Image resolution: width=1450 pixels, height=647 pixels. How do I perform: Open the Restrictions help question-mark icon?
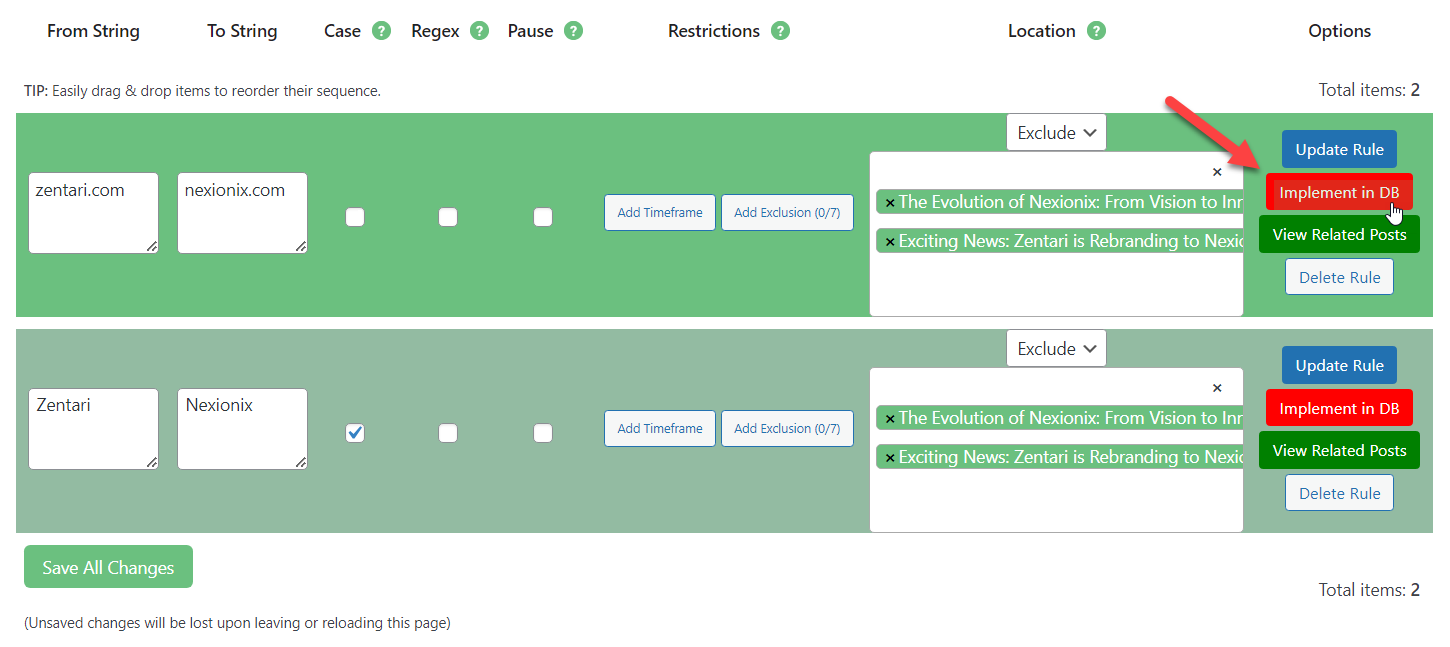(780, 31)
